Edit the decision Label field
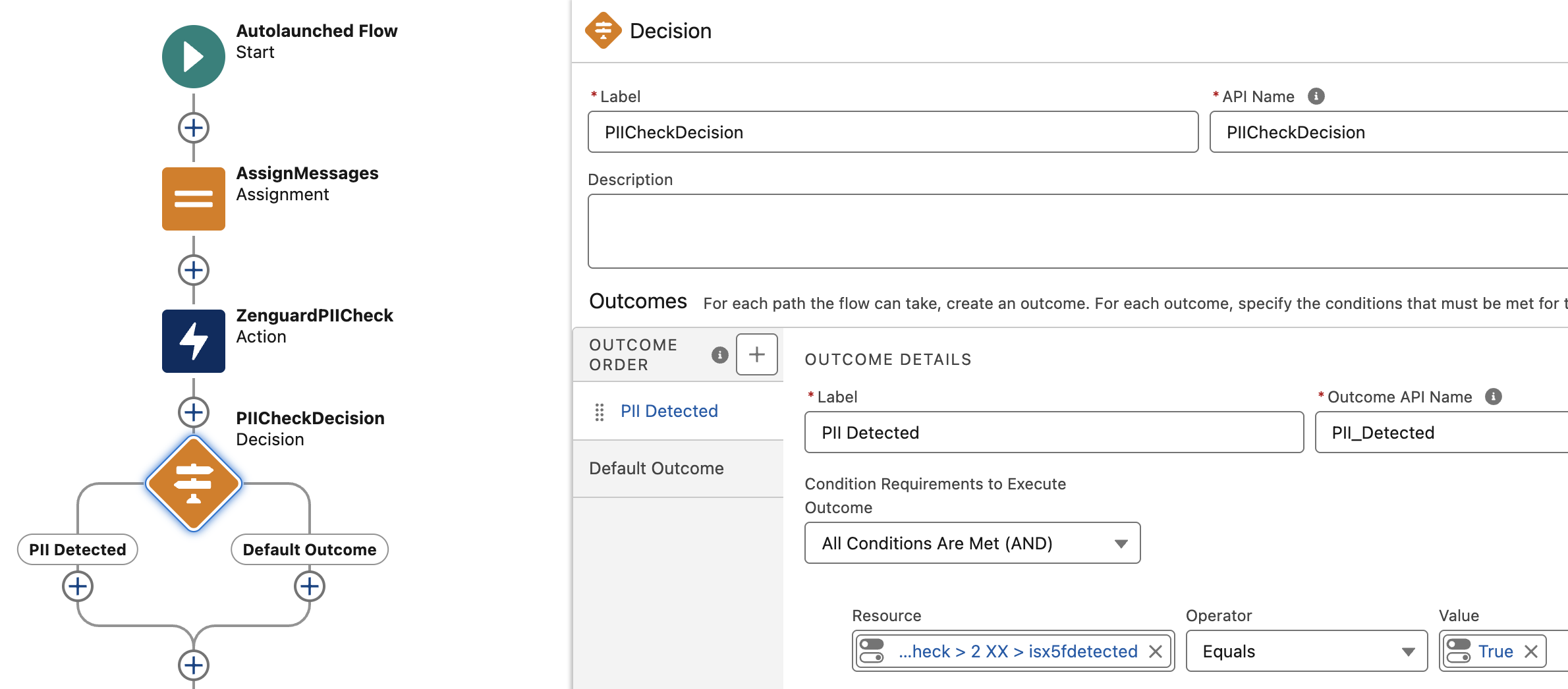Viewport: 1568px width, 689px height. tap(893, 132)
